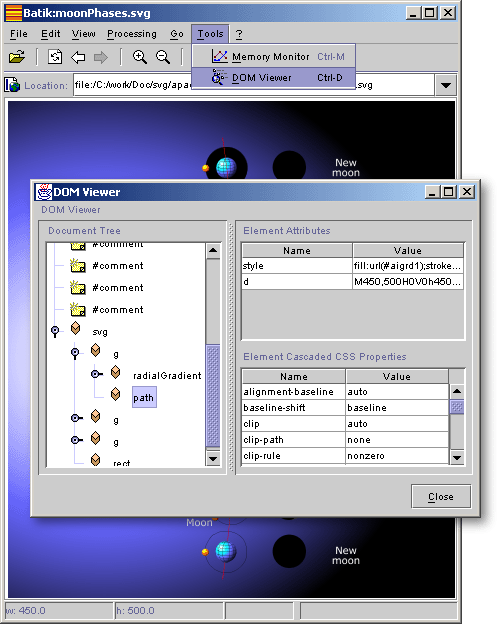Maximize the DOM Viewer window
Viewport: 500px width, 628px height.
pos(449,192)
